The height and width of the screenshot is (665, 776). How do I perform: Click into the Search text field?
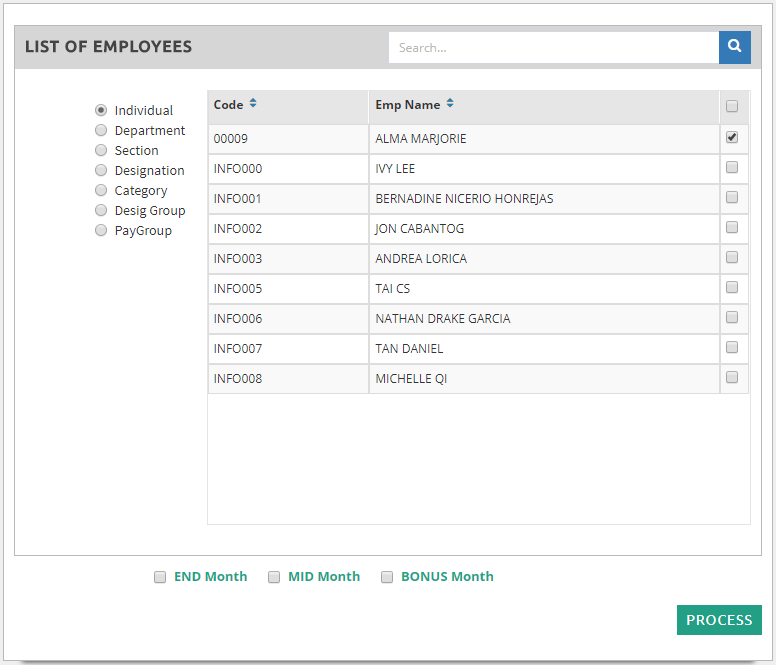click(553, 47)
